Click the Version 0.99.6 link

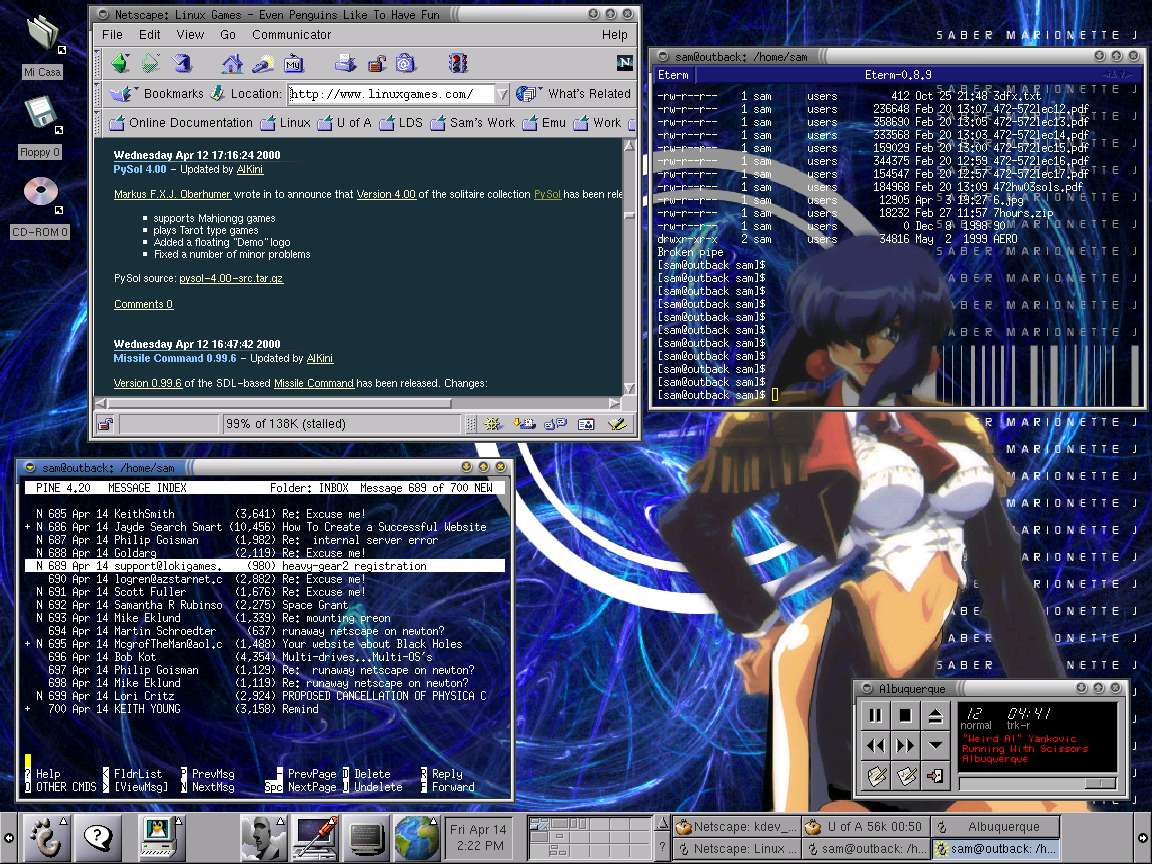tap(148, 384)
